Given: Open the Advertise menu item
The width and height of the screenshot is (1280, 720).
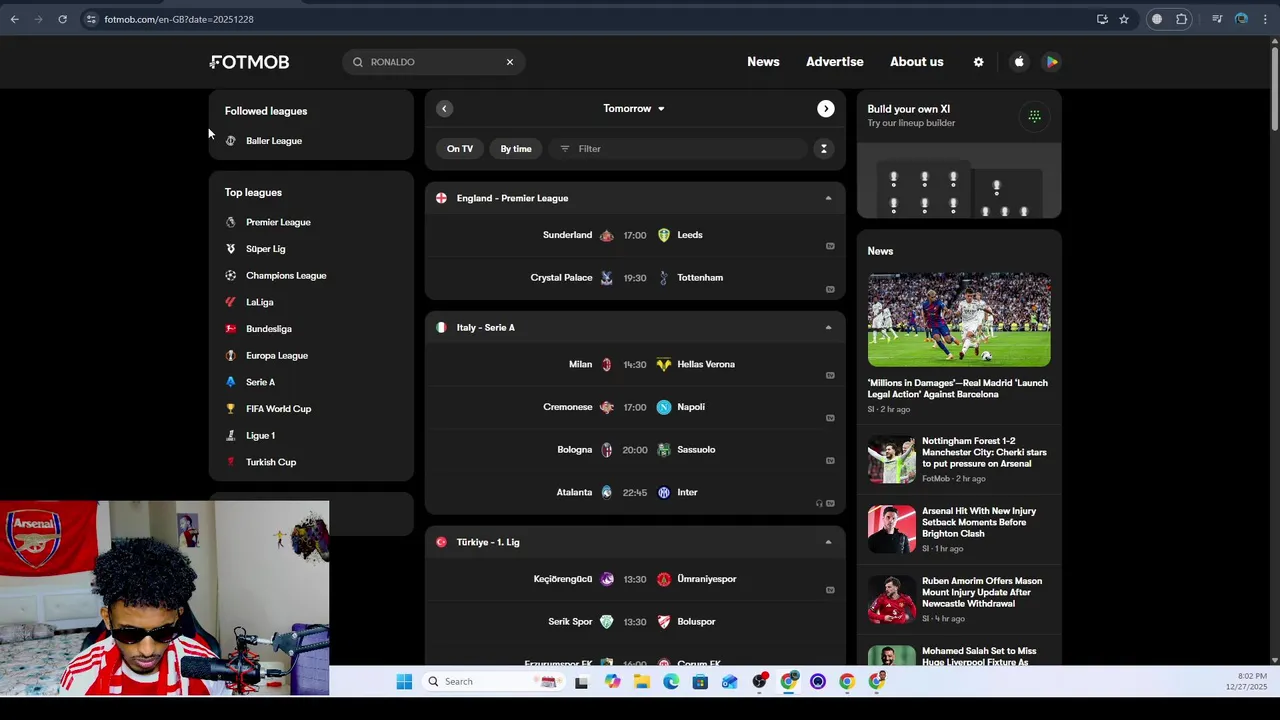Looking at the screenshot, I should (835, 62).
